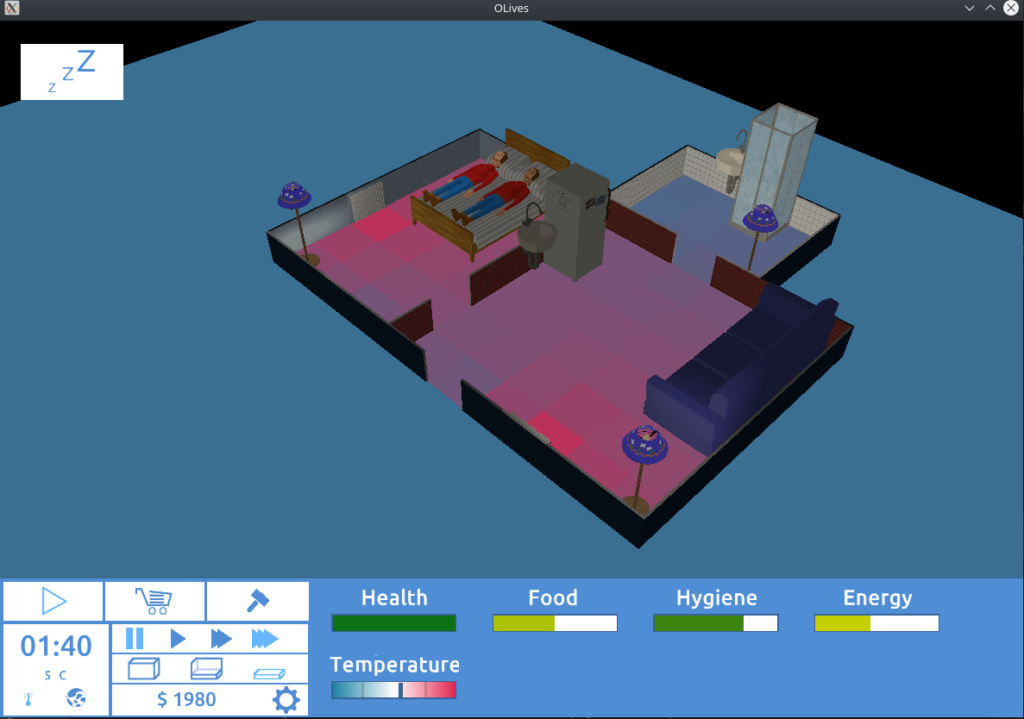Minimize the OLives window
This screenshot has width=1024, height=719.
pos(970,8)
